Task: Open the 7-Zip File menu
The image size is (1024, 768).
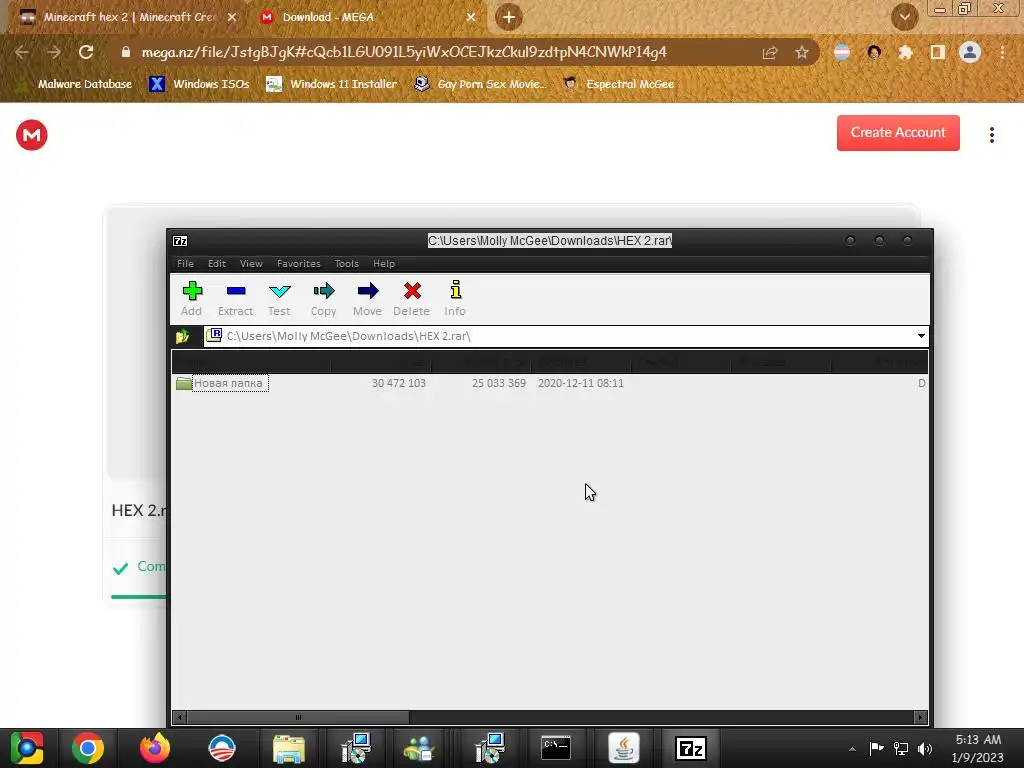Action: (185, 264)
